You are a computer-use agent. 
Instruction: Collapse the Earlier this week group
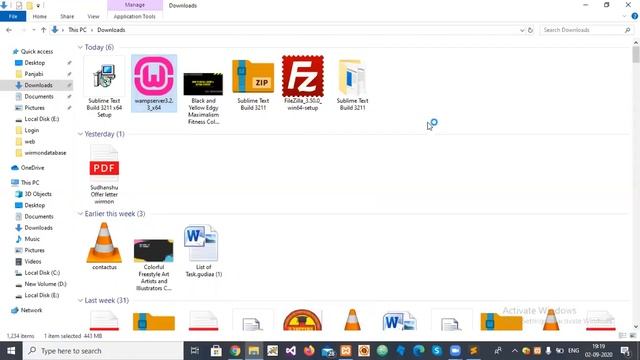tap(80, 213)
